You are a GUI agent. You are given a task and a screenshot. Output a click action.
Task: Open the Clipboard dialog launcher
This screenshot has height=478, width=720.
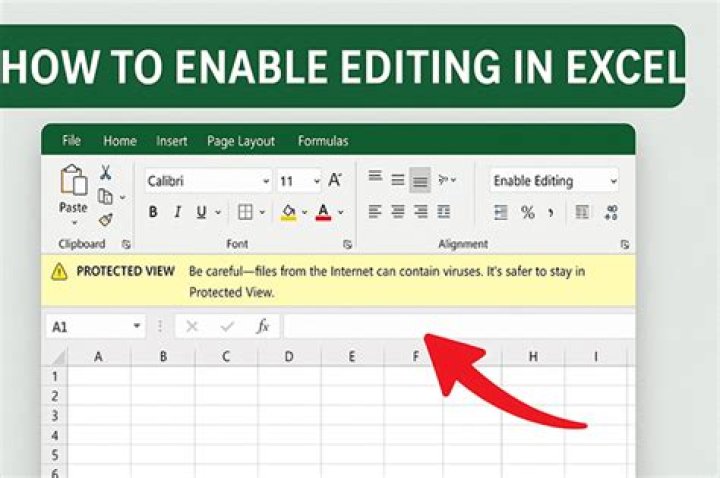pyautogui.click(x=126, y=245)
